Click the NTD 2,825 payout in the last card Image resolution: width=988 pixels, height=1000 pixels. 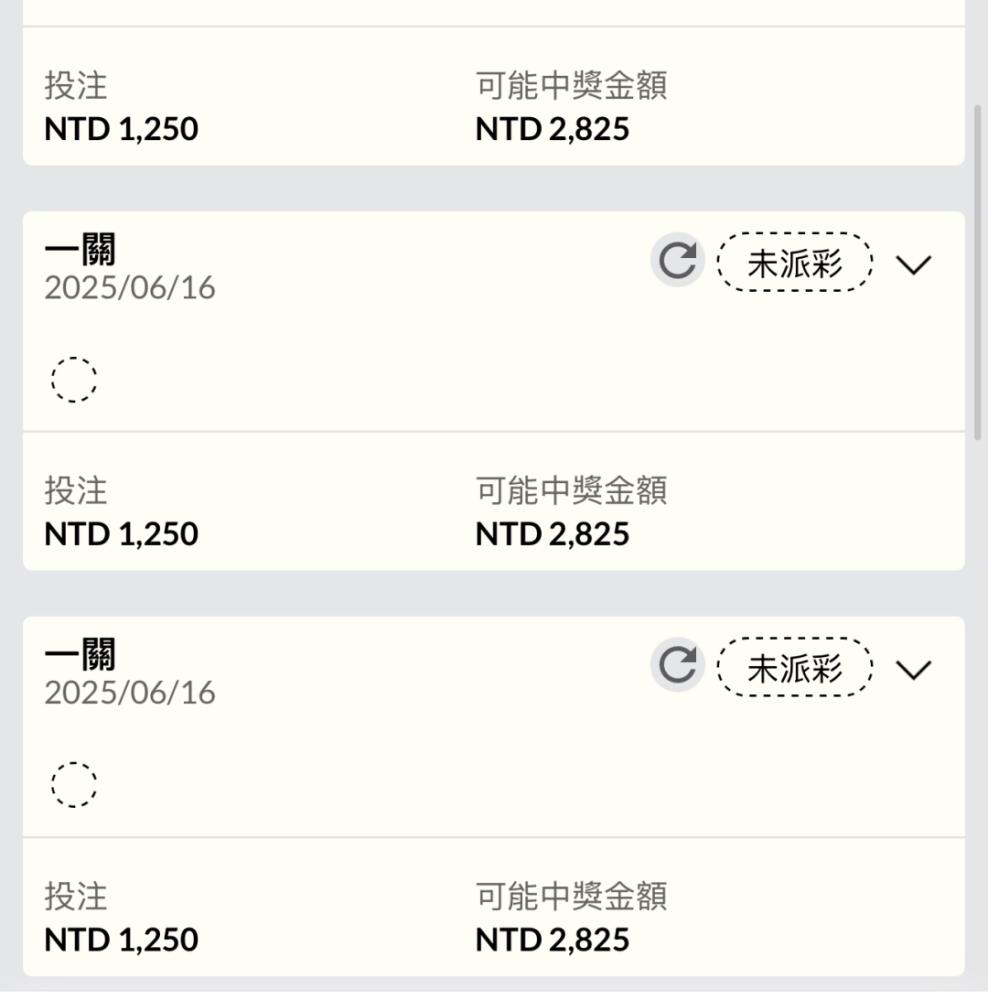pos(552,940)
